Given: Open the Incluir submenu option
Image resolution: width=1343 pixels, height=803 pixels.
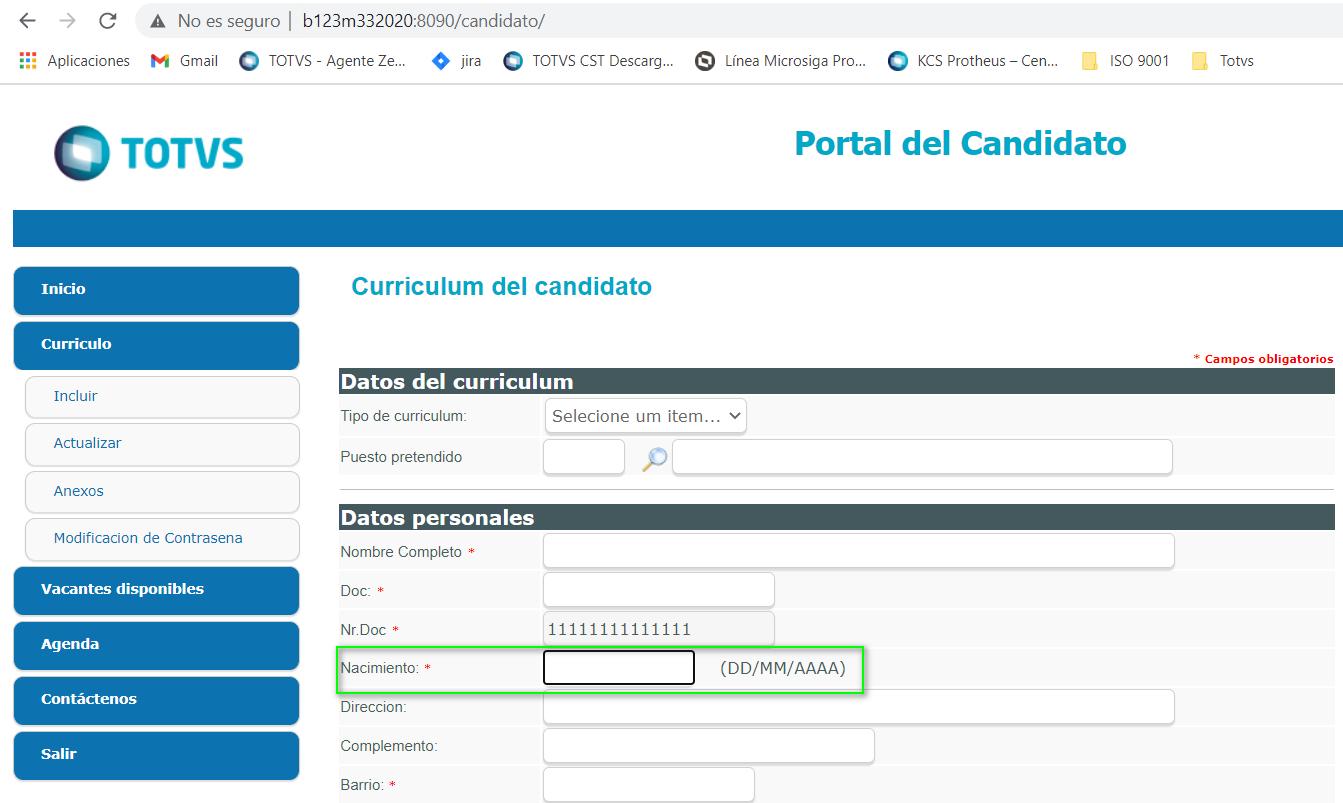Looking at the screenshot, I should 162,397.
